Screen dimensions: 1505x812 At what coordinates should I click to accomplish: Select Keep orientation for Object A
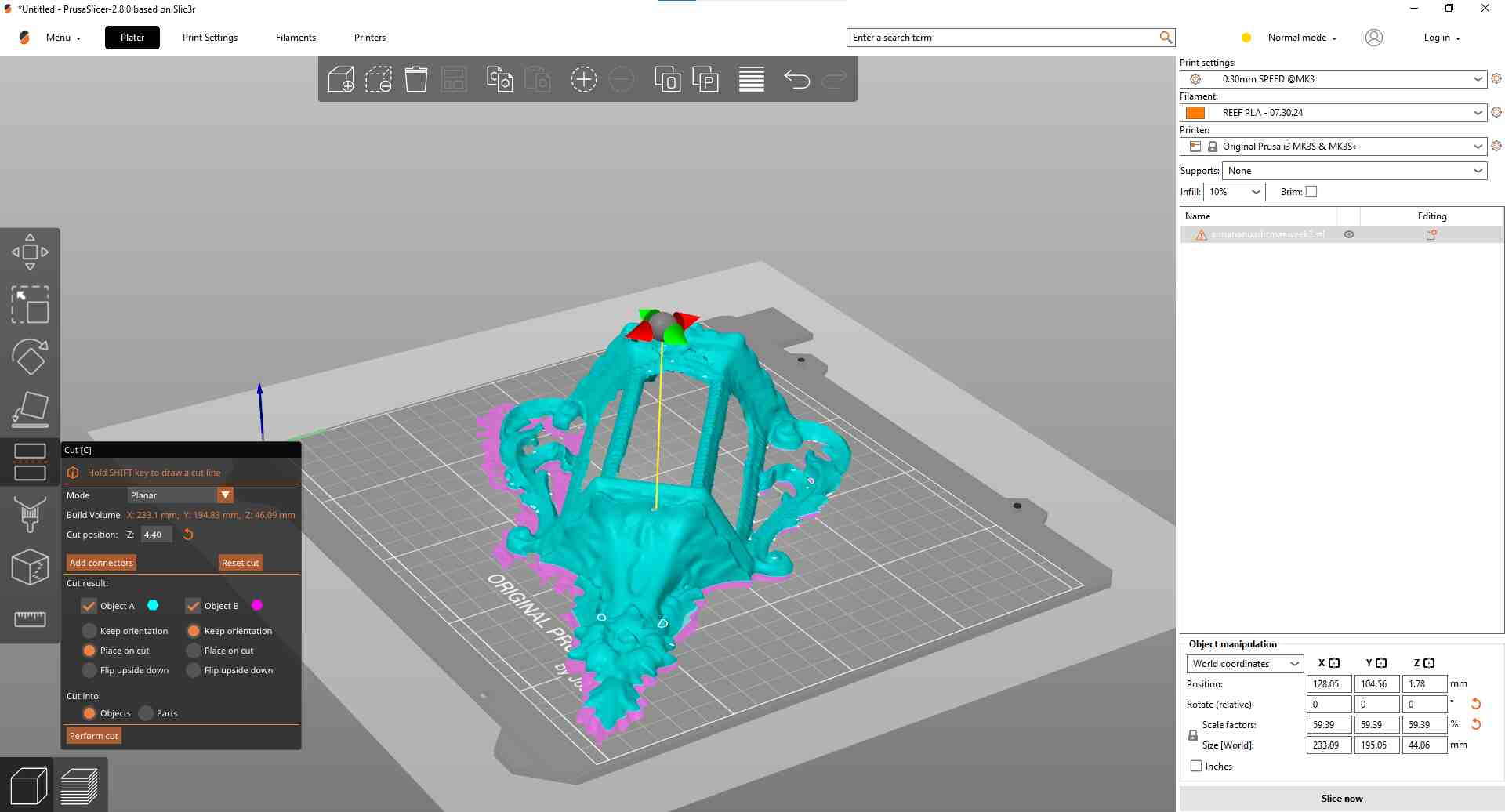click(x=89, y=631)
